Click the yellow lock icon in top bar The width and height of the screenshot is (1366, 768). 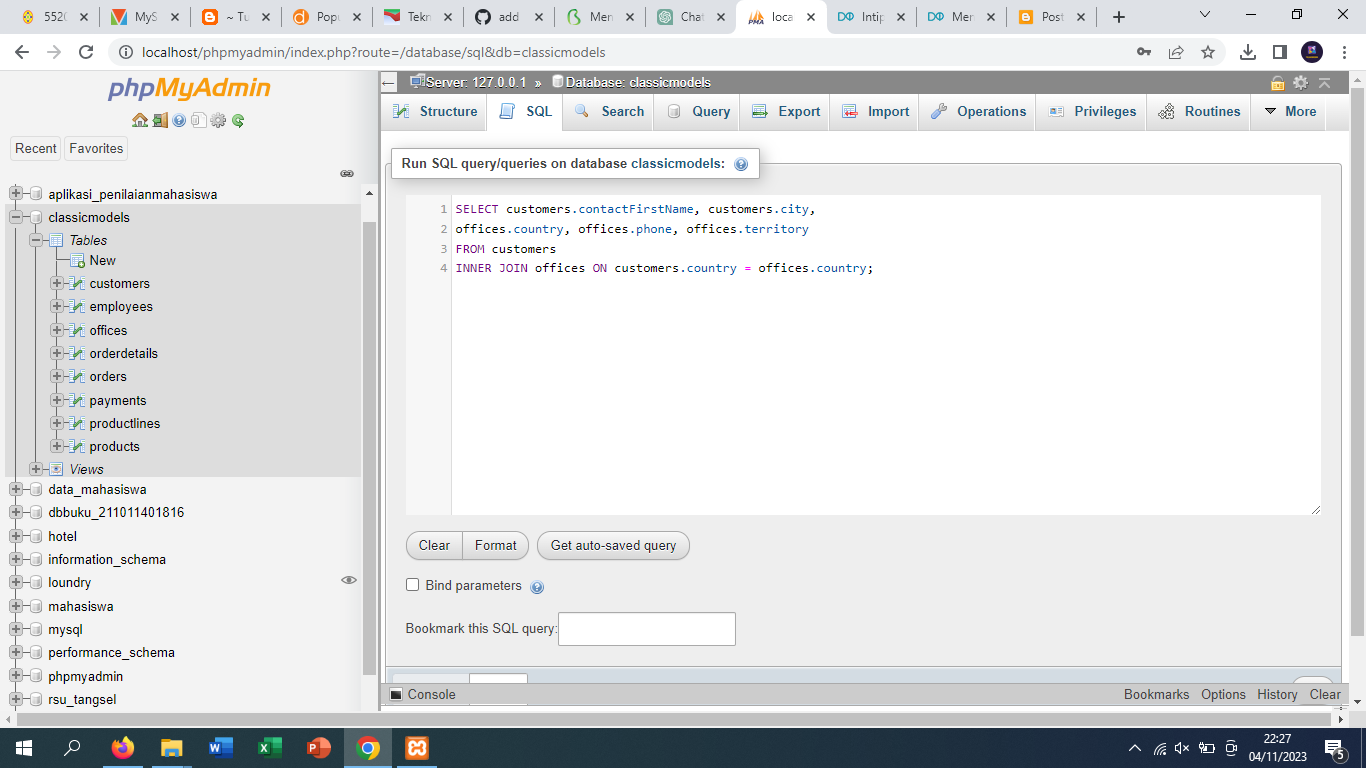click(1278, 83)
